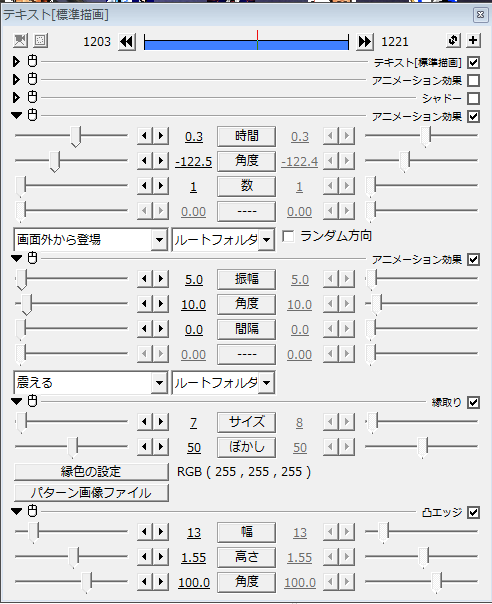Click the 幅 parameter button
This screenshot has width=492, height=604.
point(246,532)
